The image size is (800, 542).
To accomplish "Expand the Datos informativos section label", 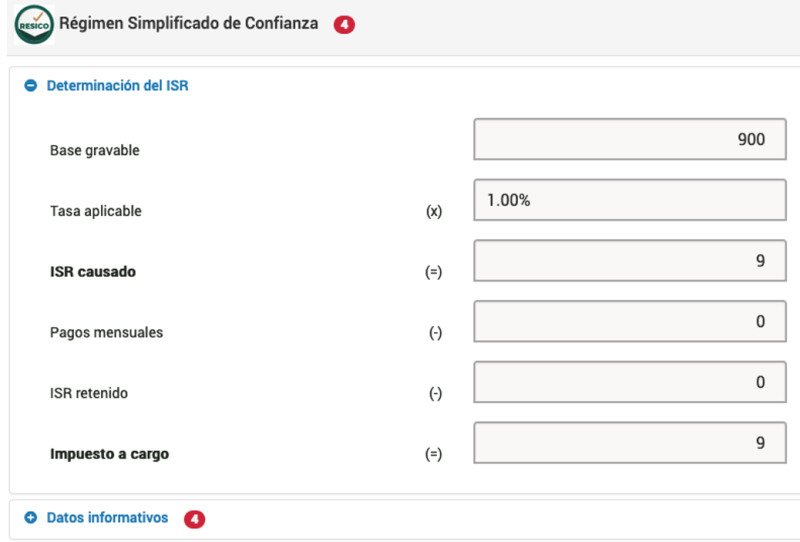I will [x=107, y=518].
